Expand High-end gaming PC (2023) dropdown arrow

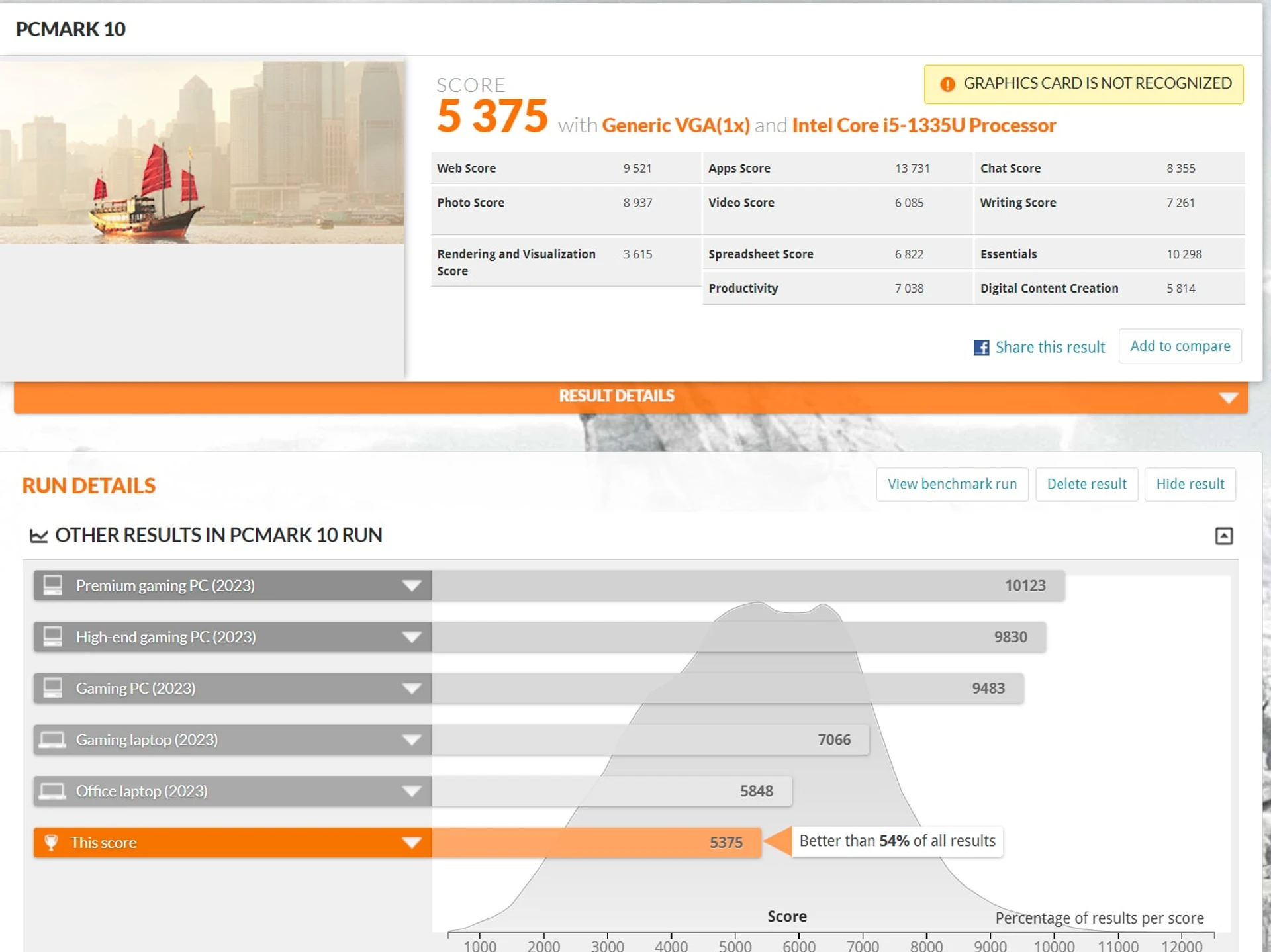pyautogui.click(x=412, y=637)
